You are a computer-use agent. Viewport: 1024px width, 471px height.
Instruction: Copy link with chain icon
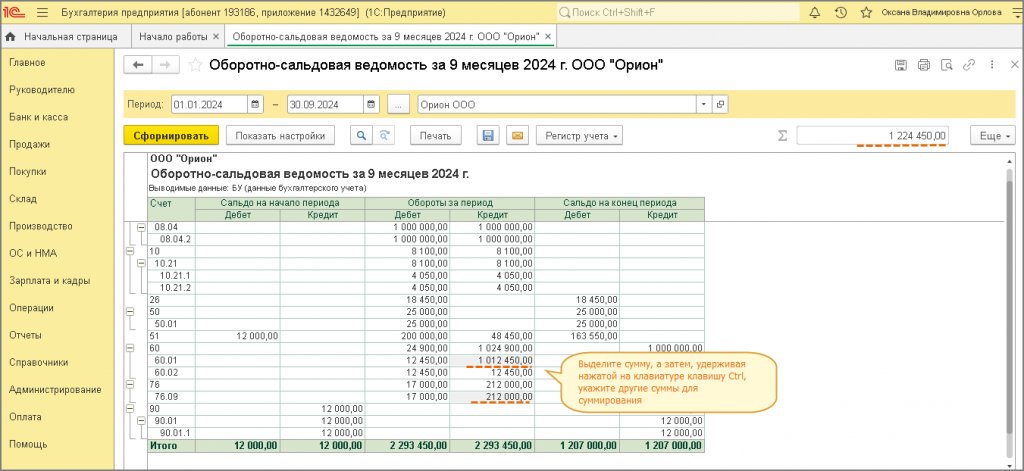pos(969,65)
